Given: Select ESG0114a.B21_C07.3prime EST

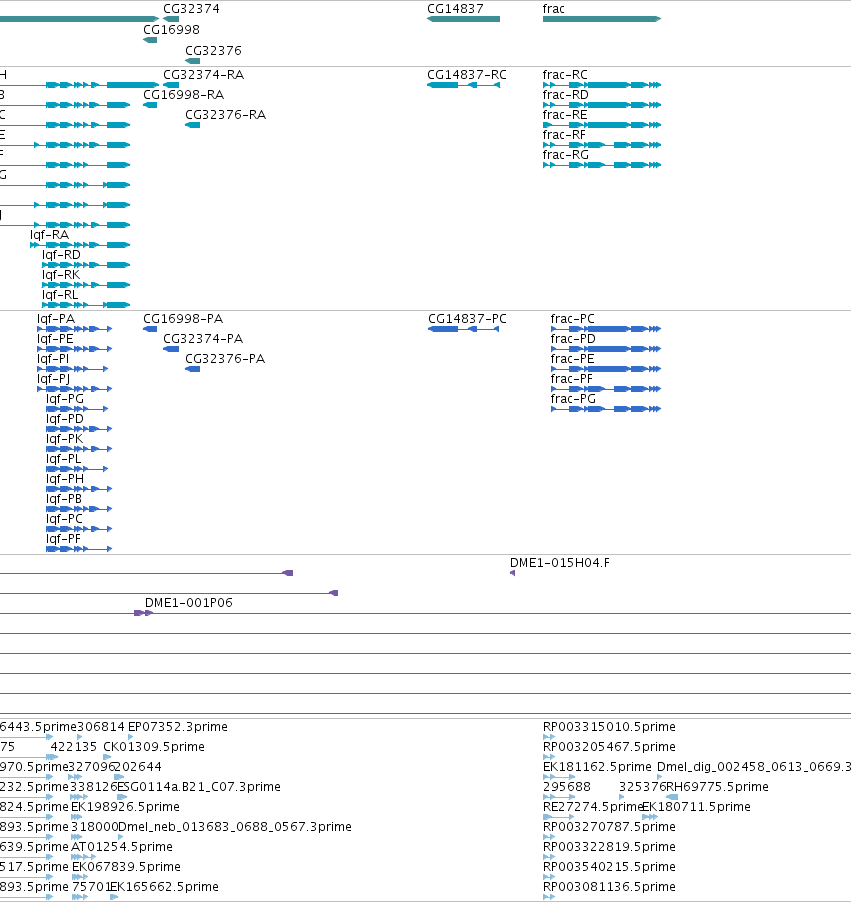Looking at the screenshot, I should pos(199,786).
